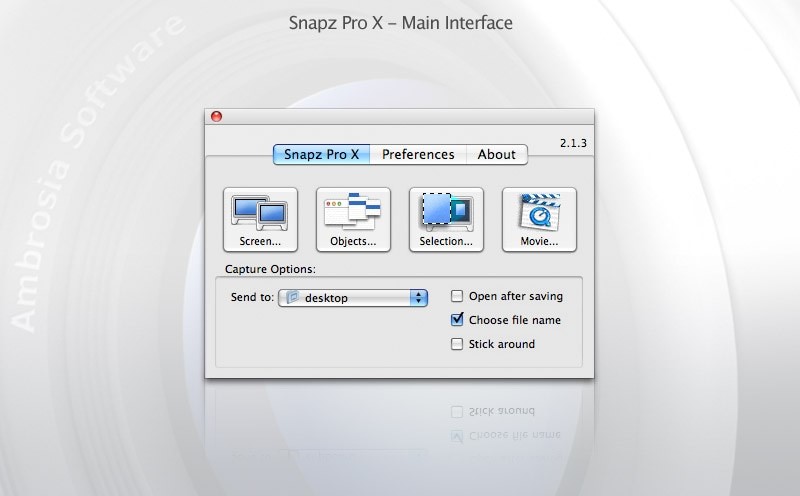
Task: Start a Selection capture
Action: pyautogui.click(x=446, y=219)
